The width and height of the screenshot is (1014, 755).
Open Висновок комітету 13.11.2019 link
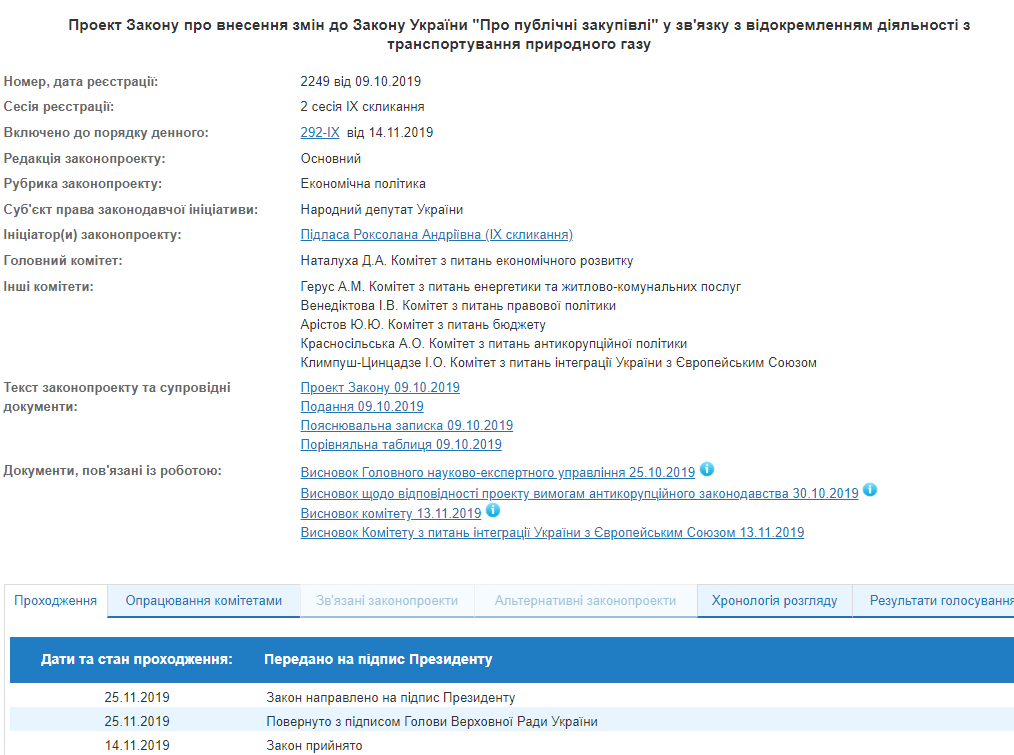(x=391, y=513)
